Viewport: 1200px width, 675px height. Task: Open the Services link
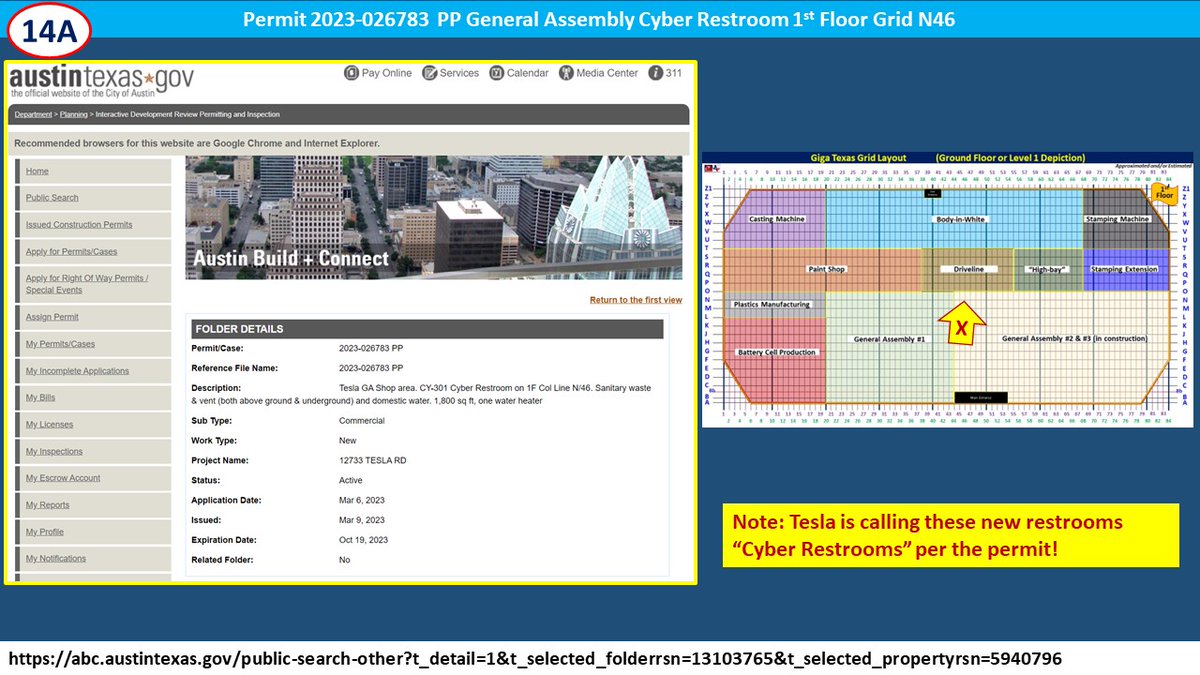pyautogui.click(x=459, y=73)
